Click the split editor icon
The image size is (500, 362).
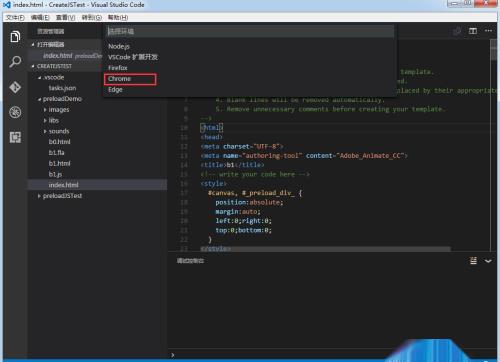[473, 31]
